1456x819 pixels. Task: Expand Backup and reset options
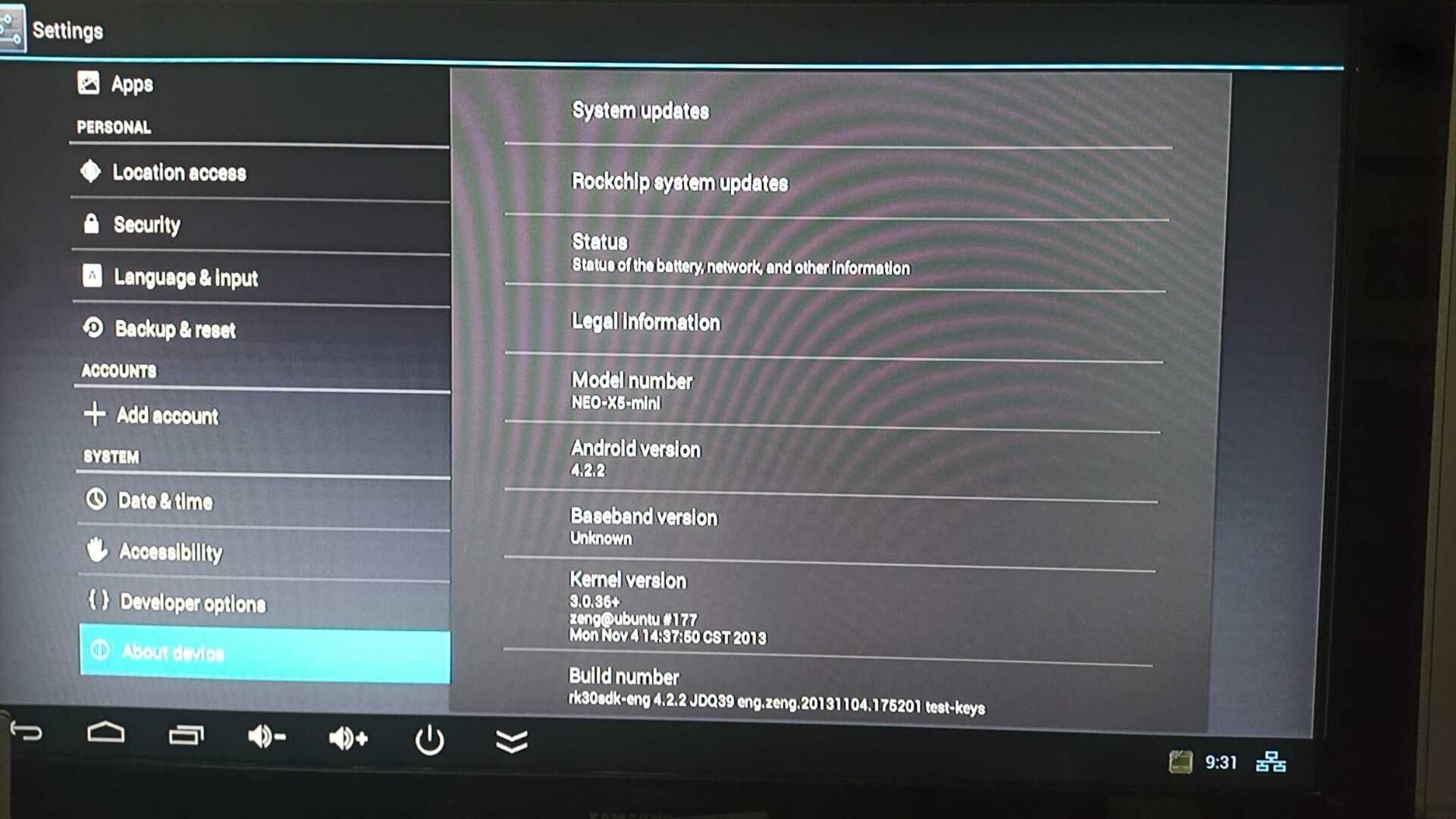(175, 329)
